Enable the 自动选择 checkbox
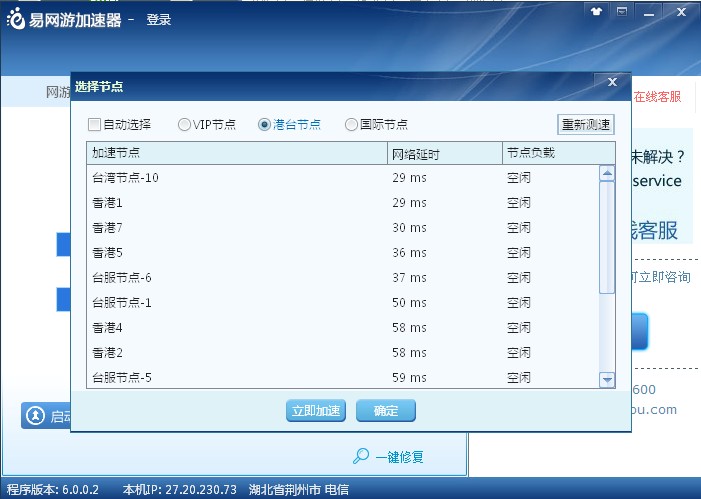Screen dimensions: 701x499 [x=94, y=124]
